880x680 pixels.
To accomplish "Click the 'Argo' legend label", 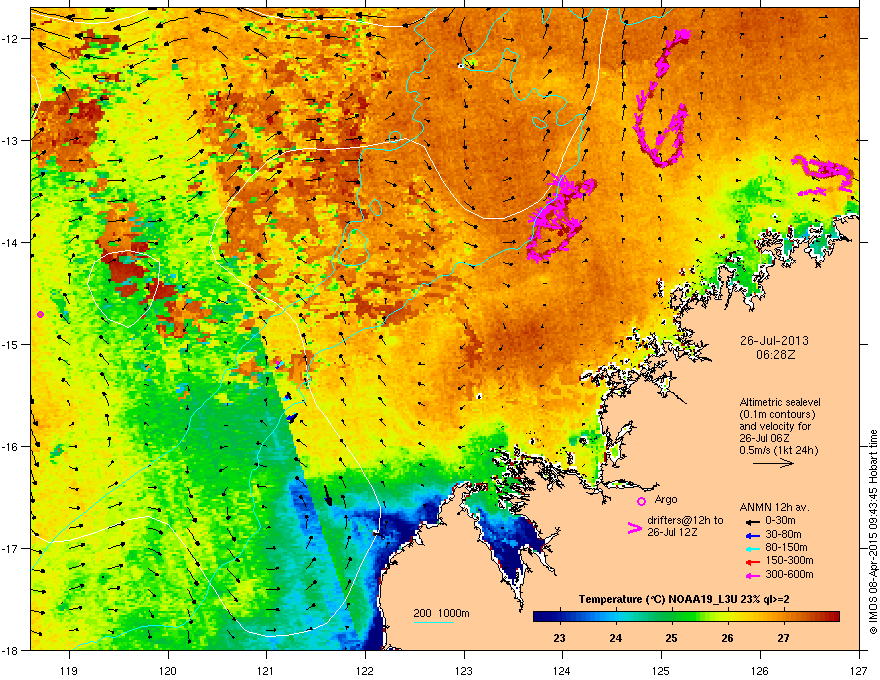I will [x=666, y=499].
